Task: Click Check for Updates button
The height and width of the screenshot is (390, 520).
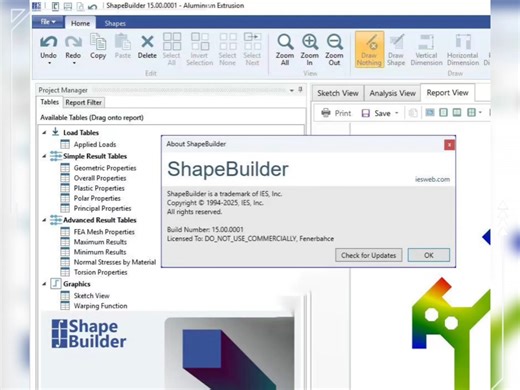Action: coord(368,255)
